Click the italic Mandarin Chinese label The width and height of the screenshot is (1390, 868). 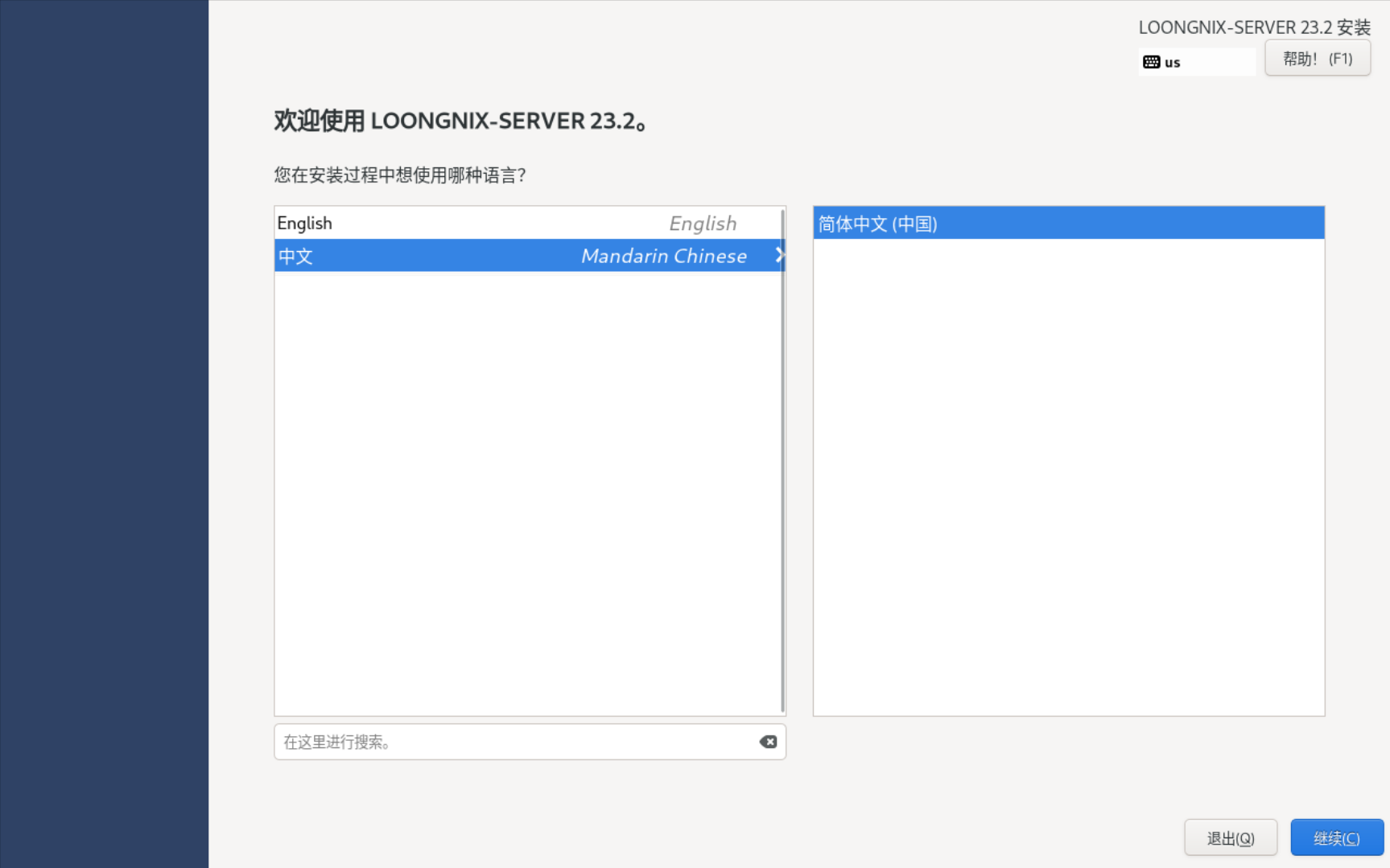point(663,256)
